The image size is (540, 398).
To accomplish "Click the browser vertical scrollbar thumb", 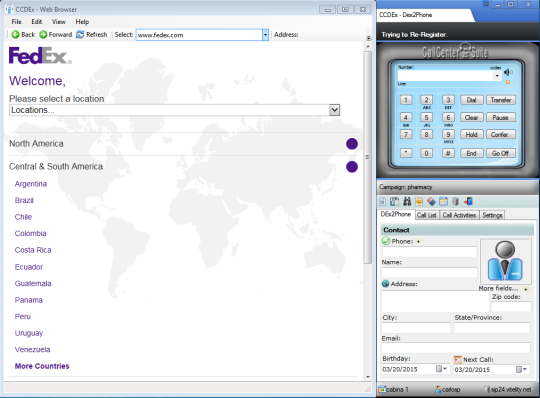I will coord(368,157).
